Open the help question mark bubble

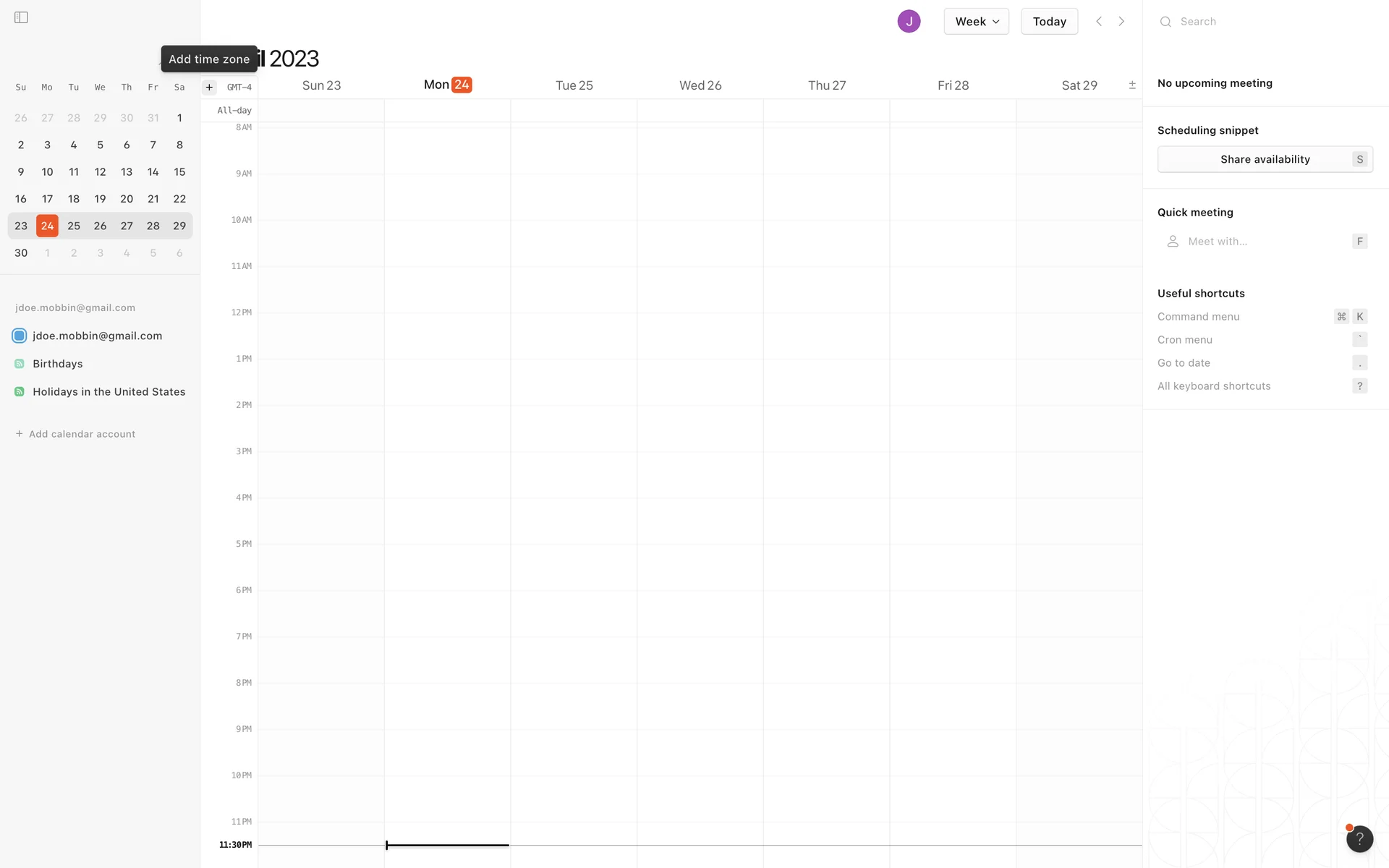(x=1359, y=838)
